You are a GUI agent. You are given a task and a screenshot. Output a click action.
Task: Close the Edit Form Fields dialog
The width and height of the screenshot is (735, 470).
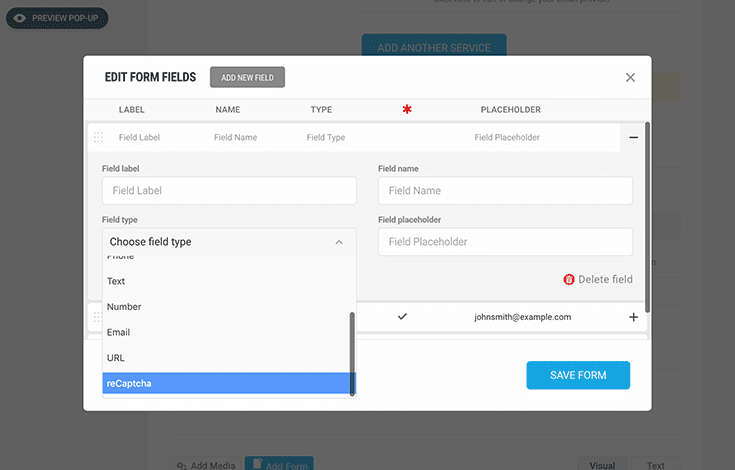click(x=630, y=77)
